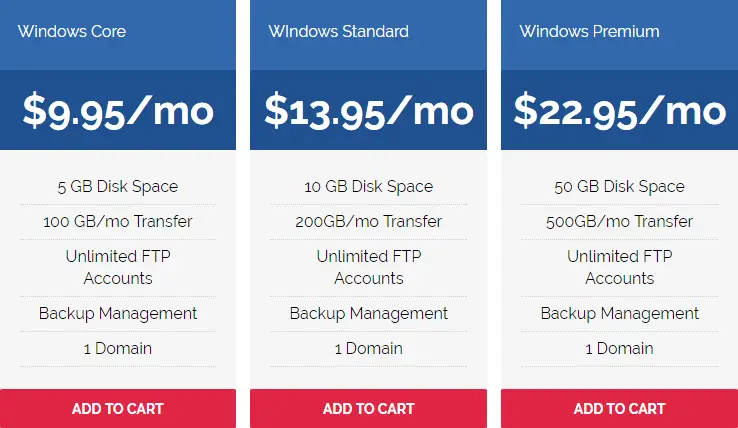Click the 500GB/mo Transfer feature
Screen dimensions: 738x428
click(619, 221)
